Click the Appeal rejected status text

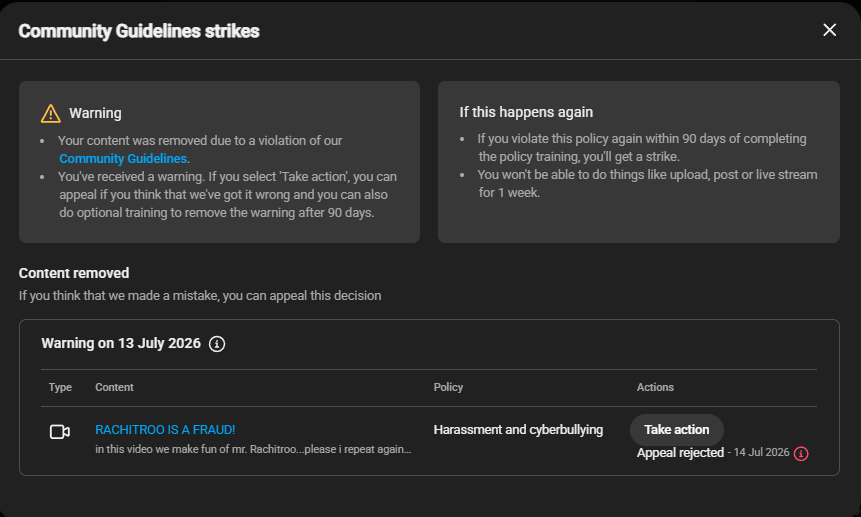(680, 453)
